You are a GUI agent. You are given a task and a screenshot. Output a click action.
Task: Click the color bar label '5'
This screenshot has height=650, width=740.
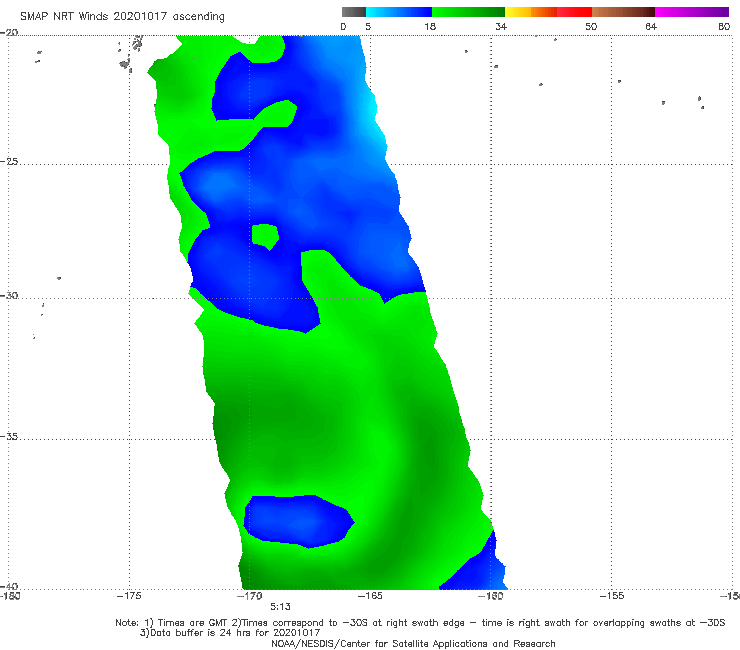coord(368,27)
